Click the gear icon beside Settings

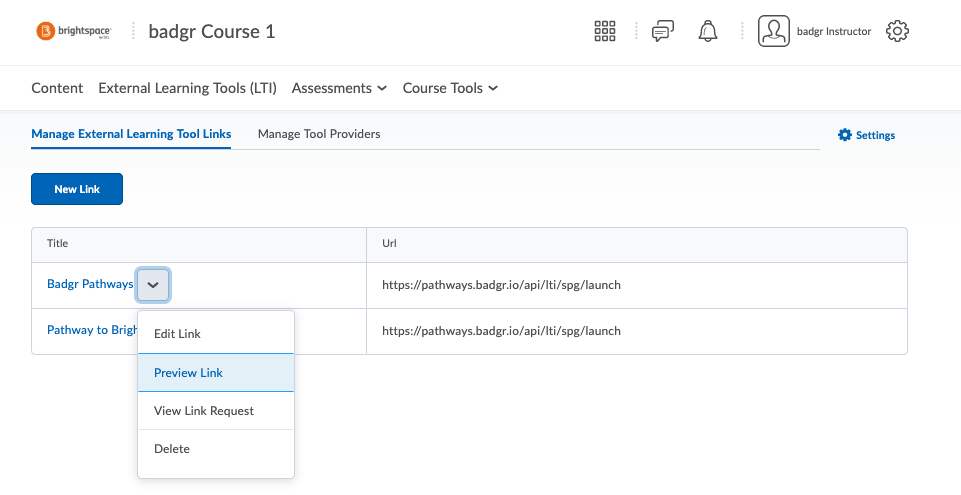point(845,135)
